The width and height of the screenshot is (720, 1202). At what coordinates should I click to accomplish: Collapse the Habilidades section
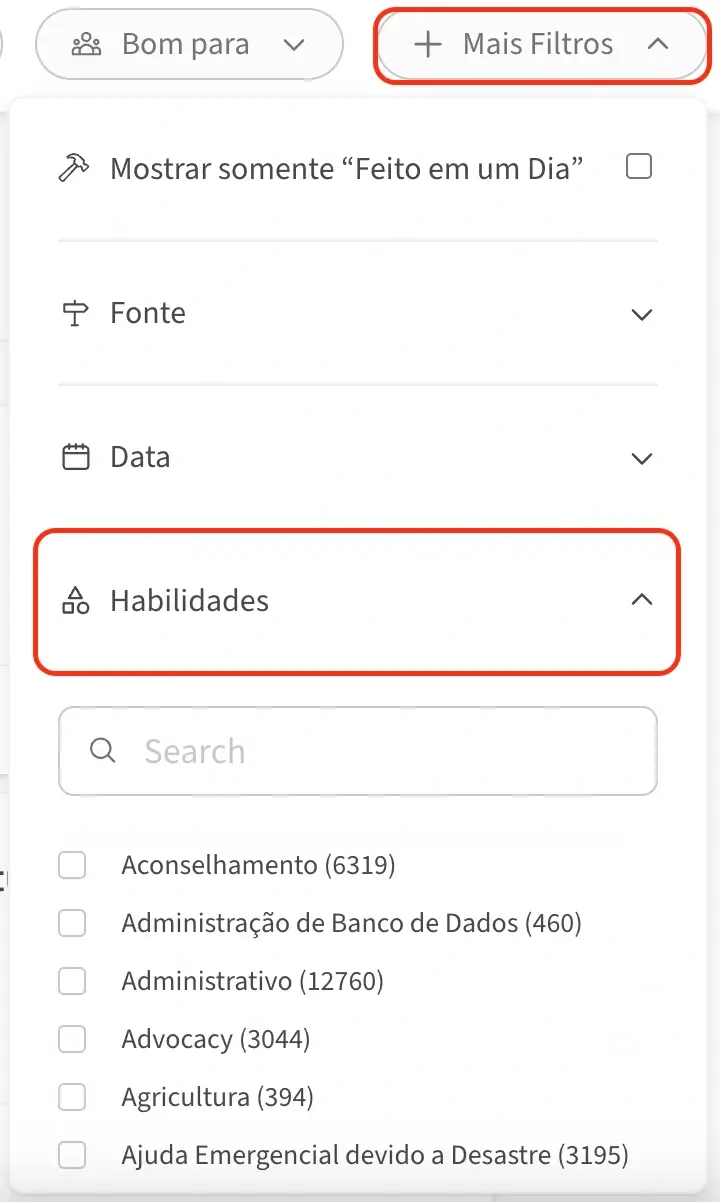click(x=641, y=601)
